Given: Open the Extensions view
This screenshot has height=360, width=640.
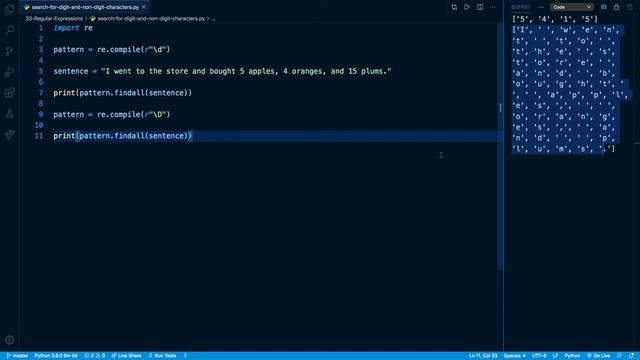Looking at the screenshot, I should 9,93.
